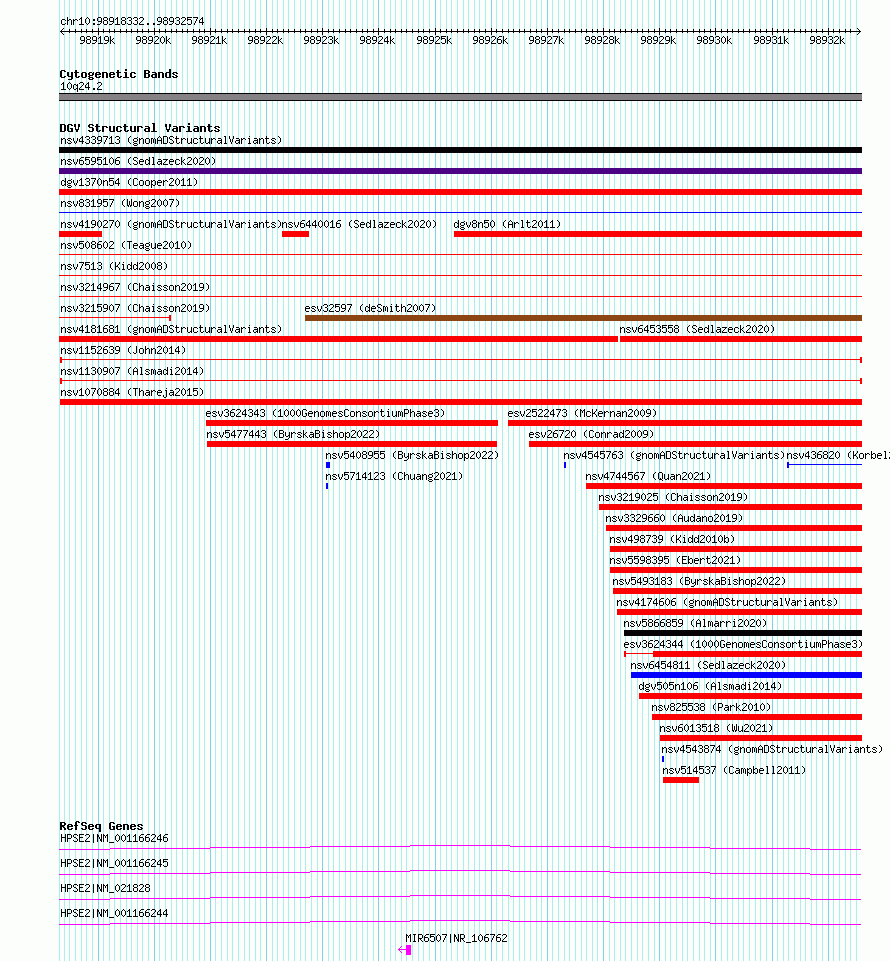This screenshot has width=890, height=961.
Task: Select nsv498739 (Kidd2010b) label
Action: pyautogui.click(x=672, y=539)
